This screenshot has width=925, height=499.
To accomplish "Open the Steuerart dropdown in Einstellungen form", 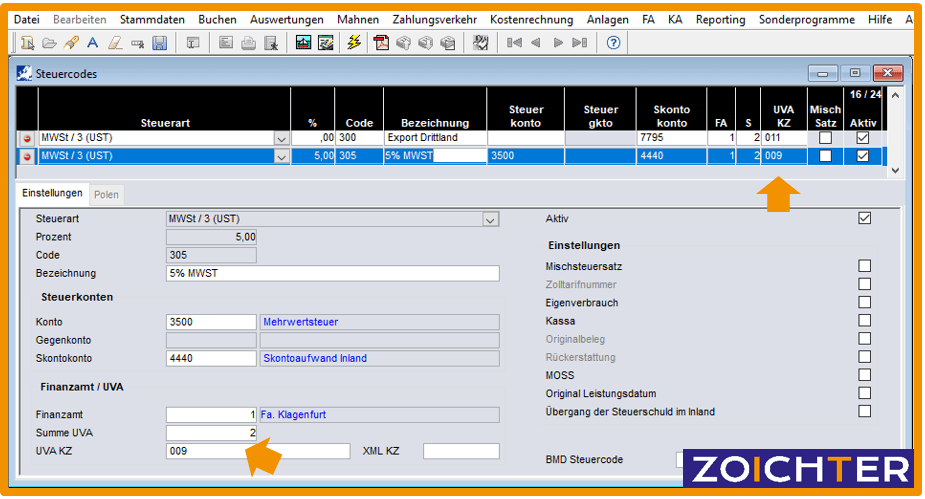I will [490, 219].
